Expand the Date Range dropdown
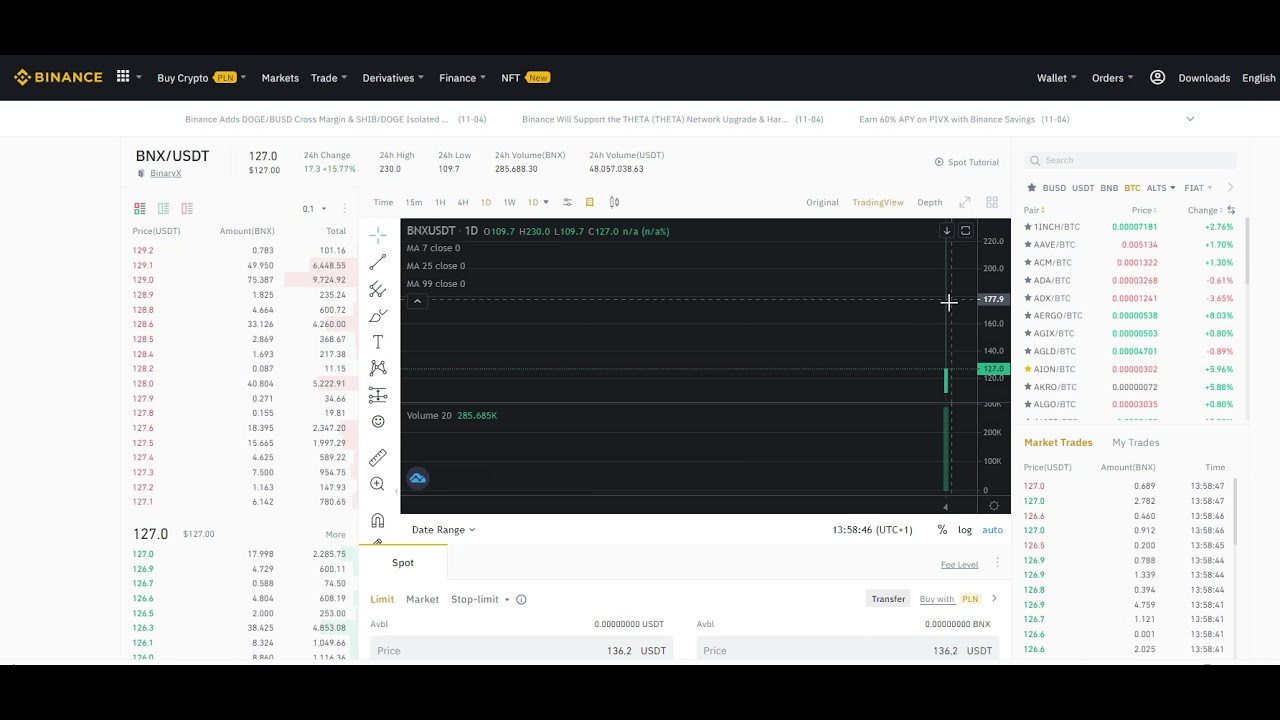1280x720 pixels. [x=443, y=530]
